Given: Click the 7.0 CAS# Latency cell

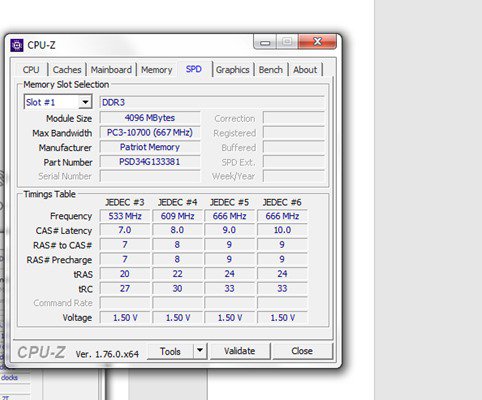Looking at the screenshot, I should tap(125, 230).
